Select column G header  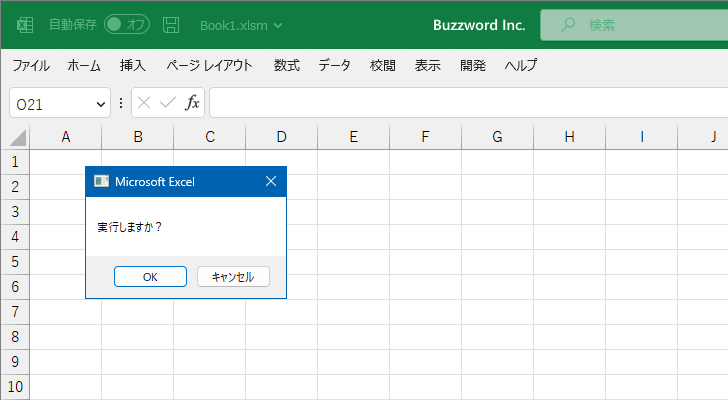[497, 137]
